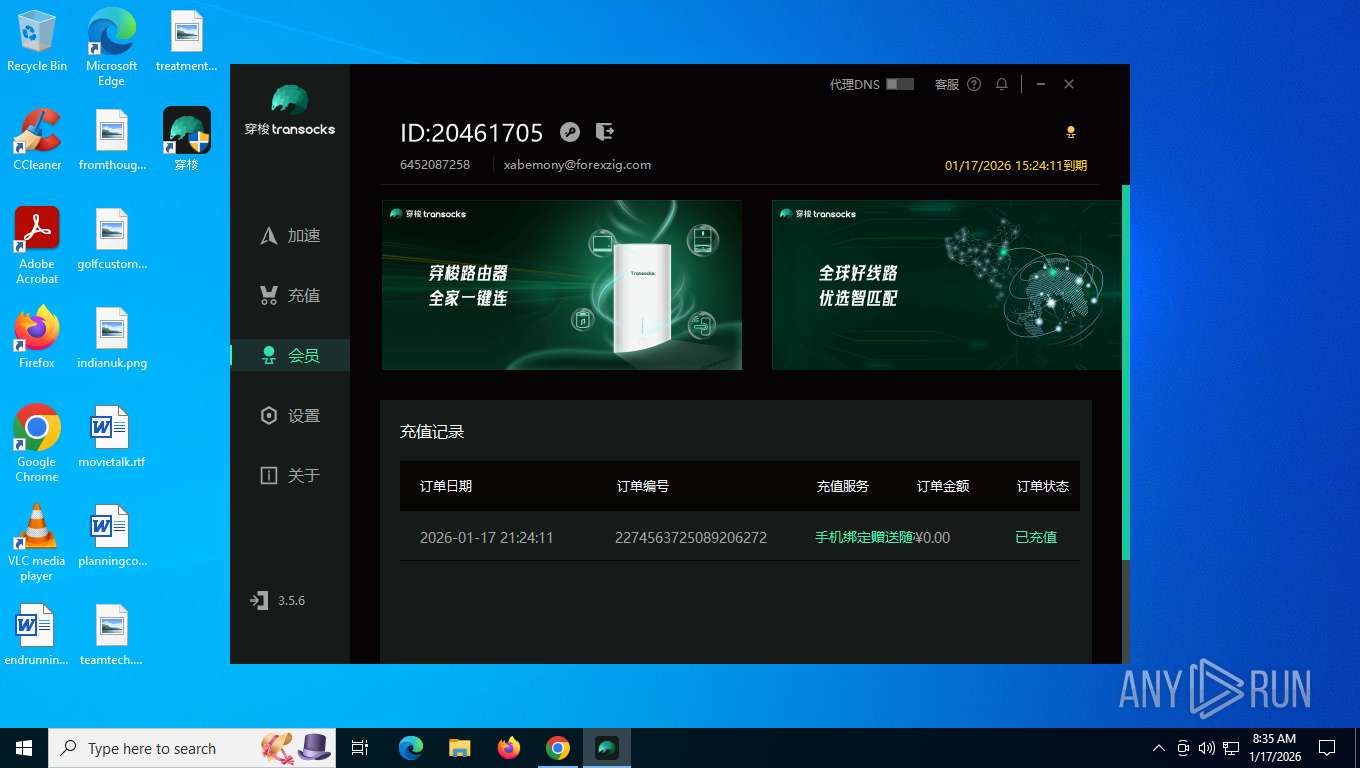Image resolution: width=1360 pixels, height=768 pixels.
Task: Open the 穿梭路由器 router banner
Action: click(x=562, y=285)
